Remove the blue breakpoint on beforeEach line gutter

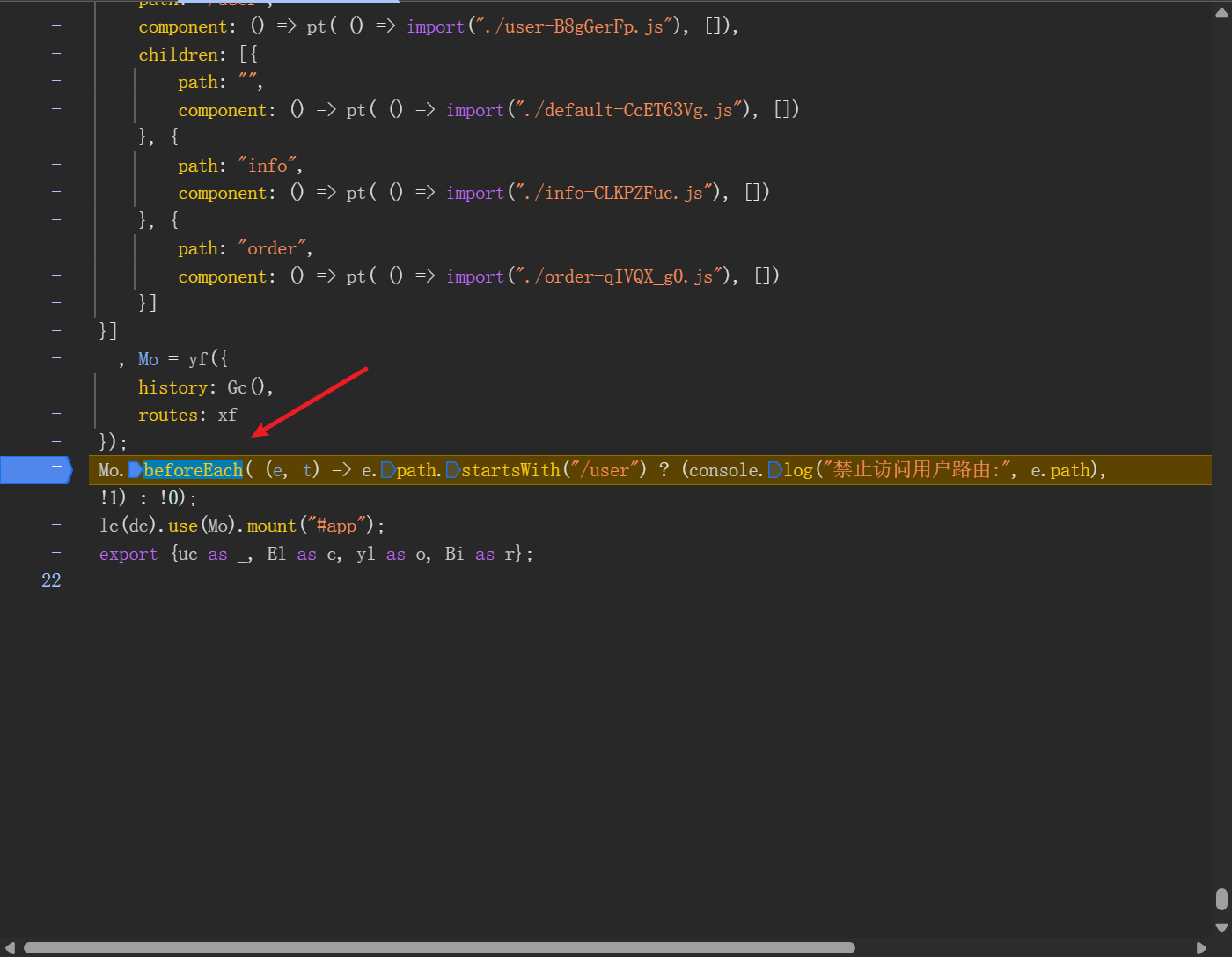35,470
